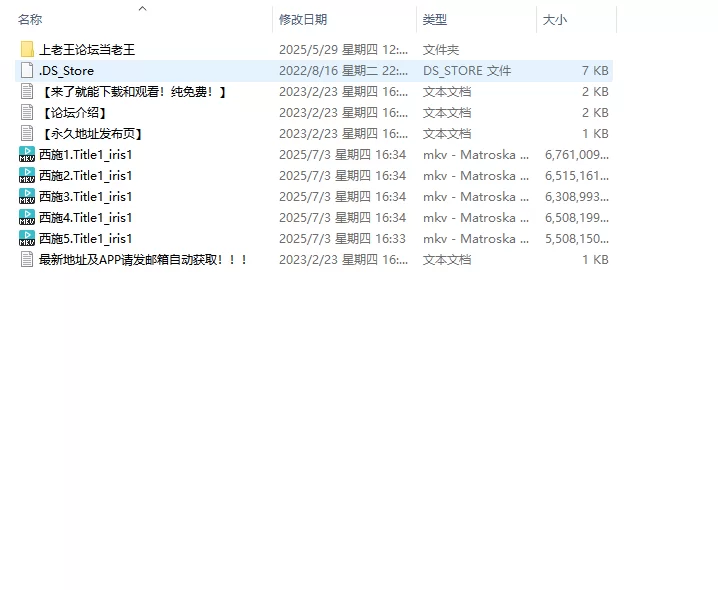
Task: Click the 【来了就能下载和观看！纯免费！】 text file icon
Action: tap(27, 92)
